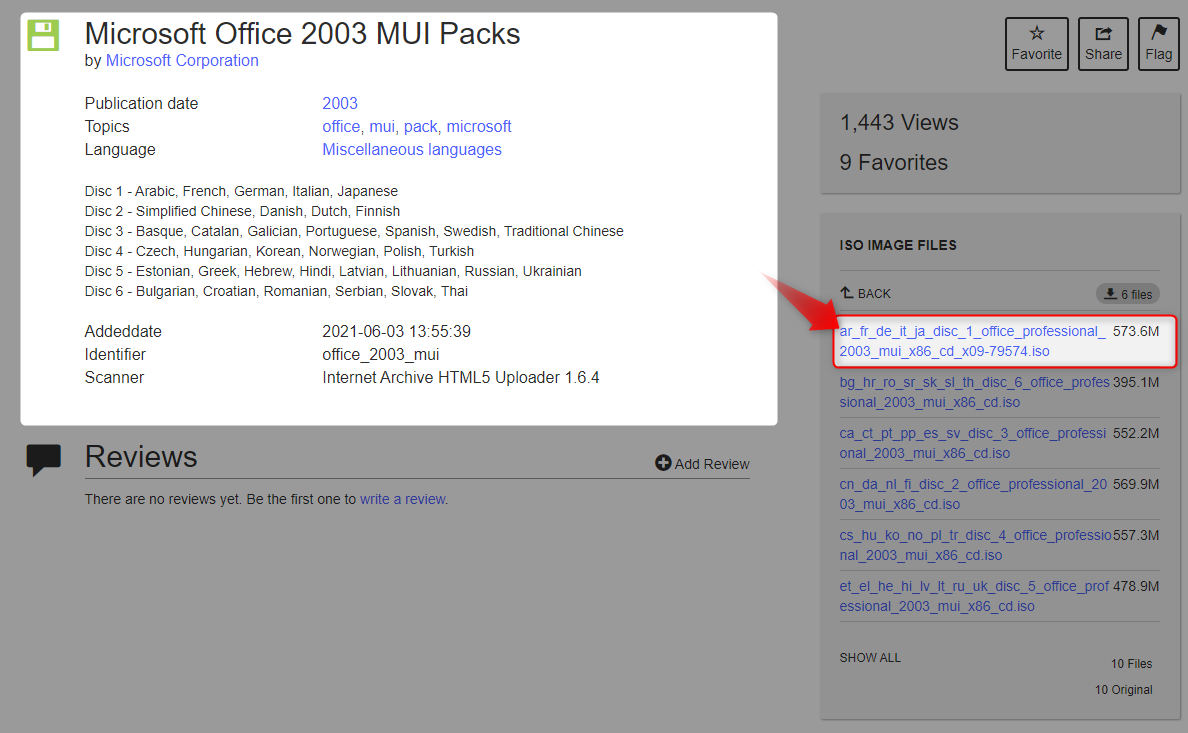The width and height of the screenshot is (1188, 733).
Task: Click the Reviews speech bubble icon
Action: 44,457
